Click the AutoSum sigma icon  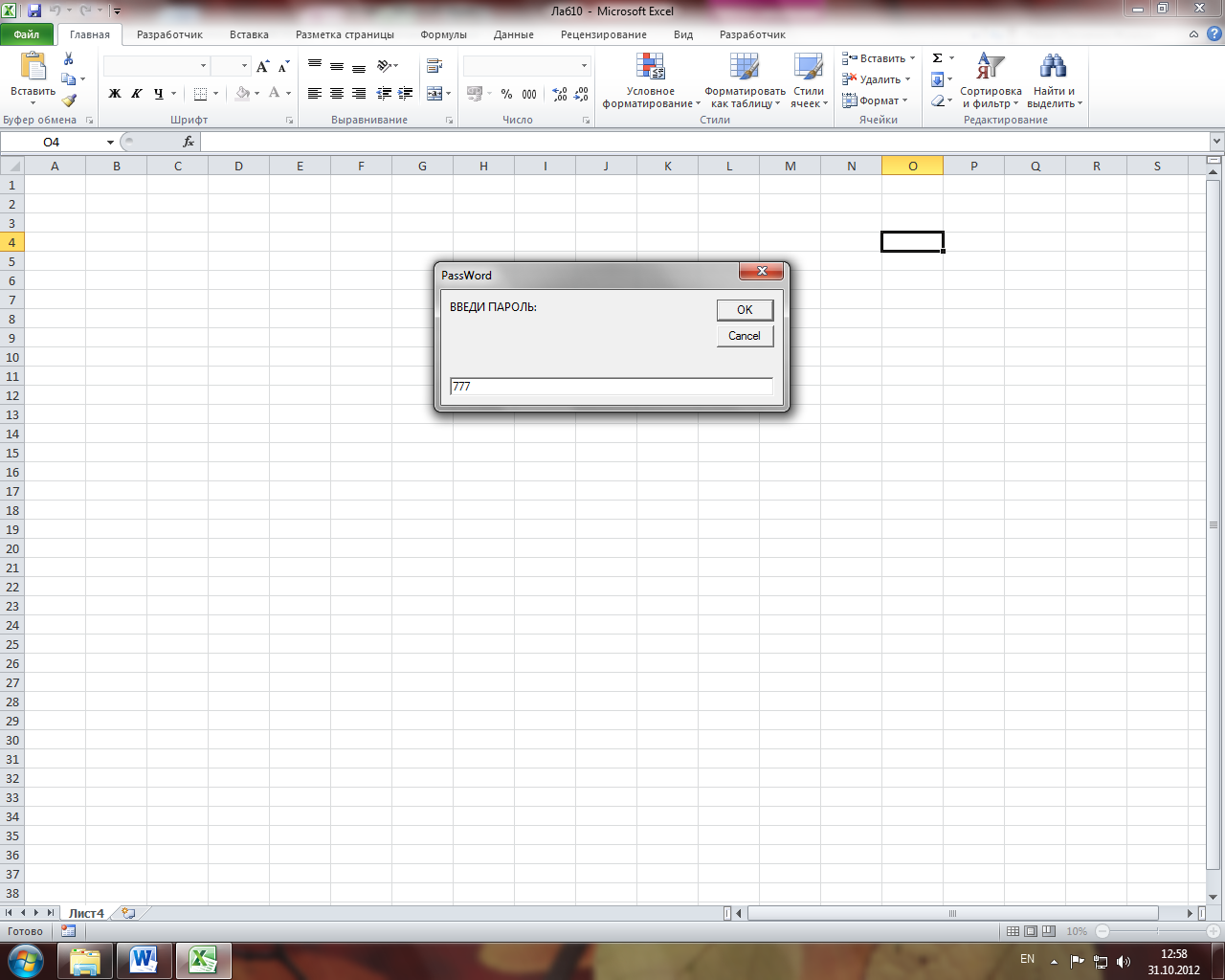938,58
